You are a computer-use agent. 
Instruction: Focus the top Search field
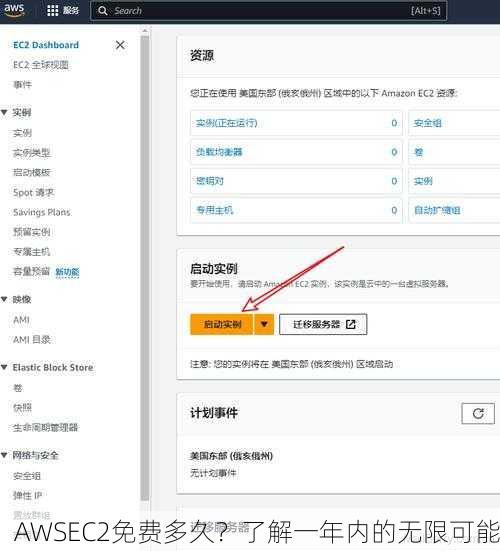click(x=268, y=11)
